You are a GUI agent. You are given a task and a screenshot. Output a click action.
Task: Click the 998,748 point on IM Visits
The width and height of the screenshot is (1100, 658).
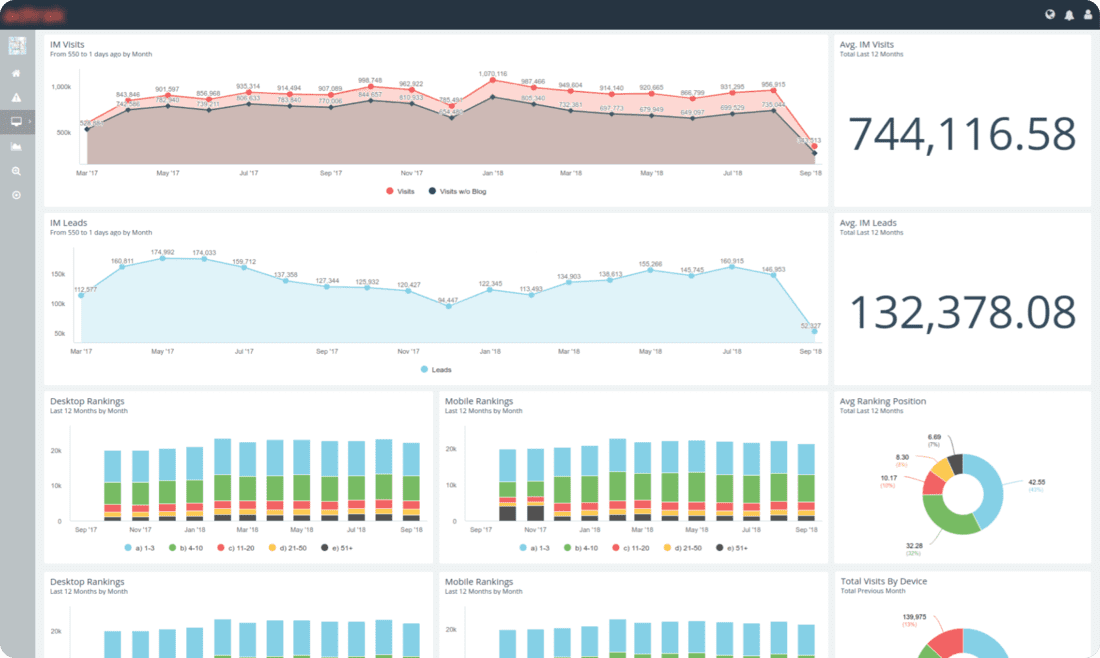point(370,88)
